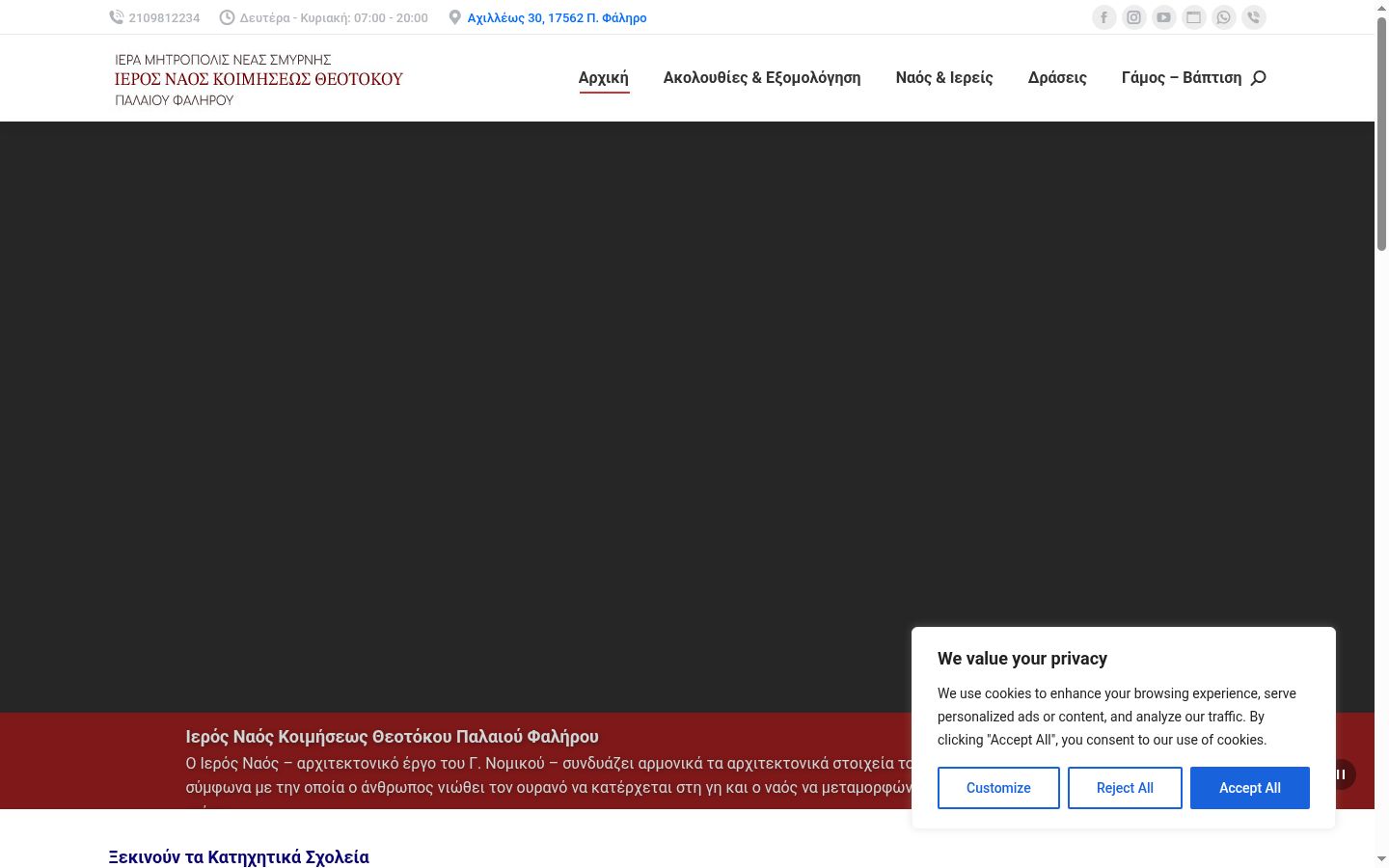Screen dimensions: 1389x868
Task: Open the WhatsApp contact icon
Action: pyautogui.click(x=1224, y=17)
